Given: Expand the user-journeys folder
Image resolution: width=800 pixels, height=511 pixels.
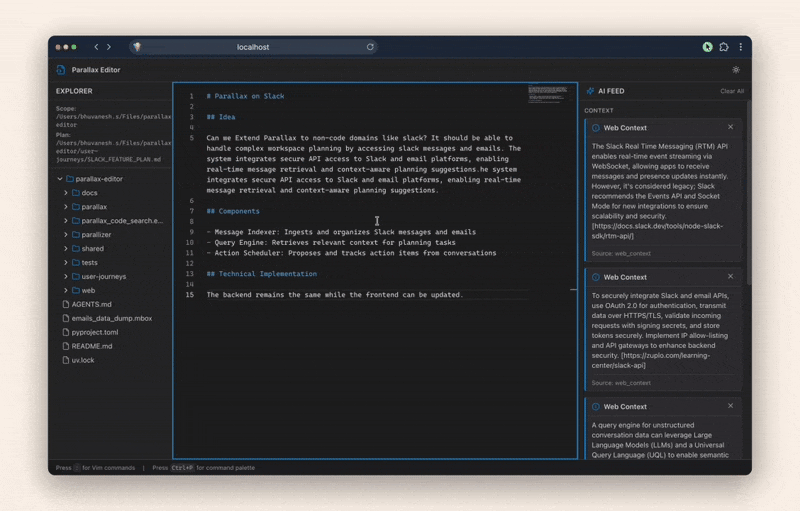Looking at the screenshot, I should click(66, 276).
